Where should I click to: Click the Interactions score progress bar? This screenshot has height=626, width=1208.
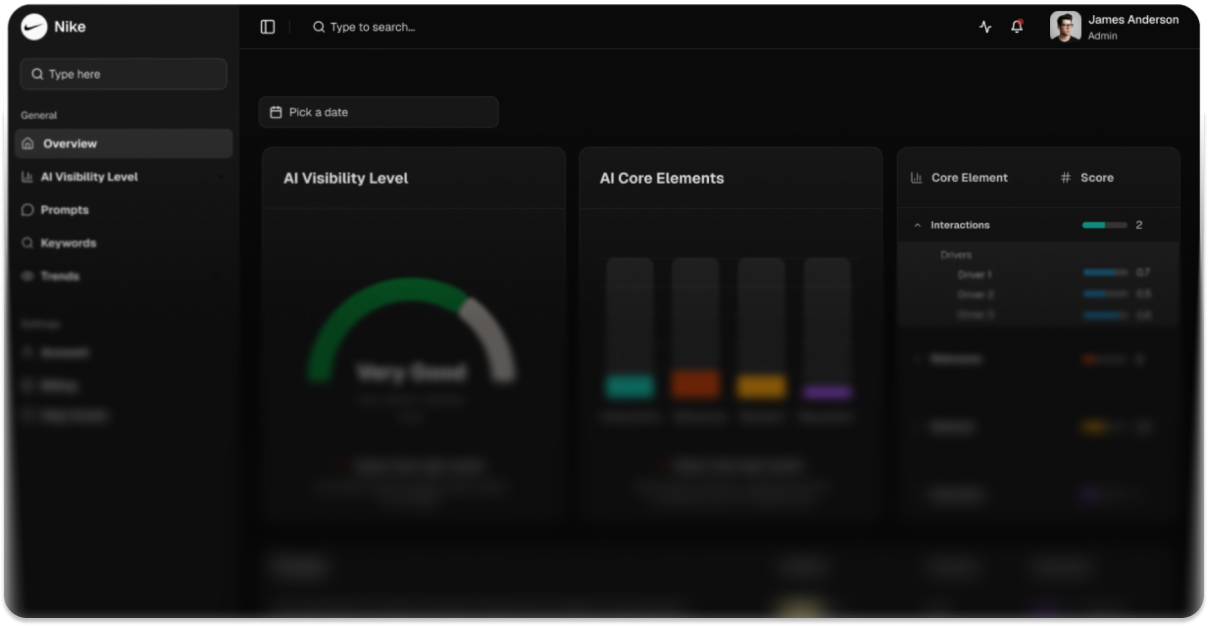[x=1104, y=225]
